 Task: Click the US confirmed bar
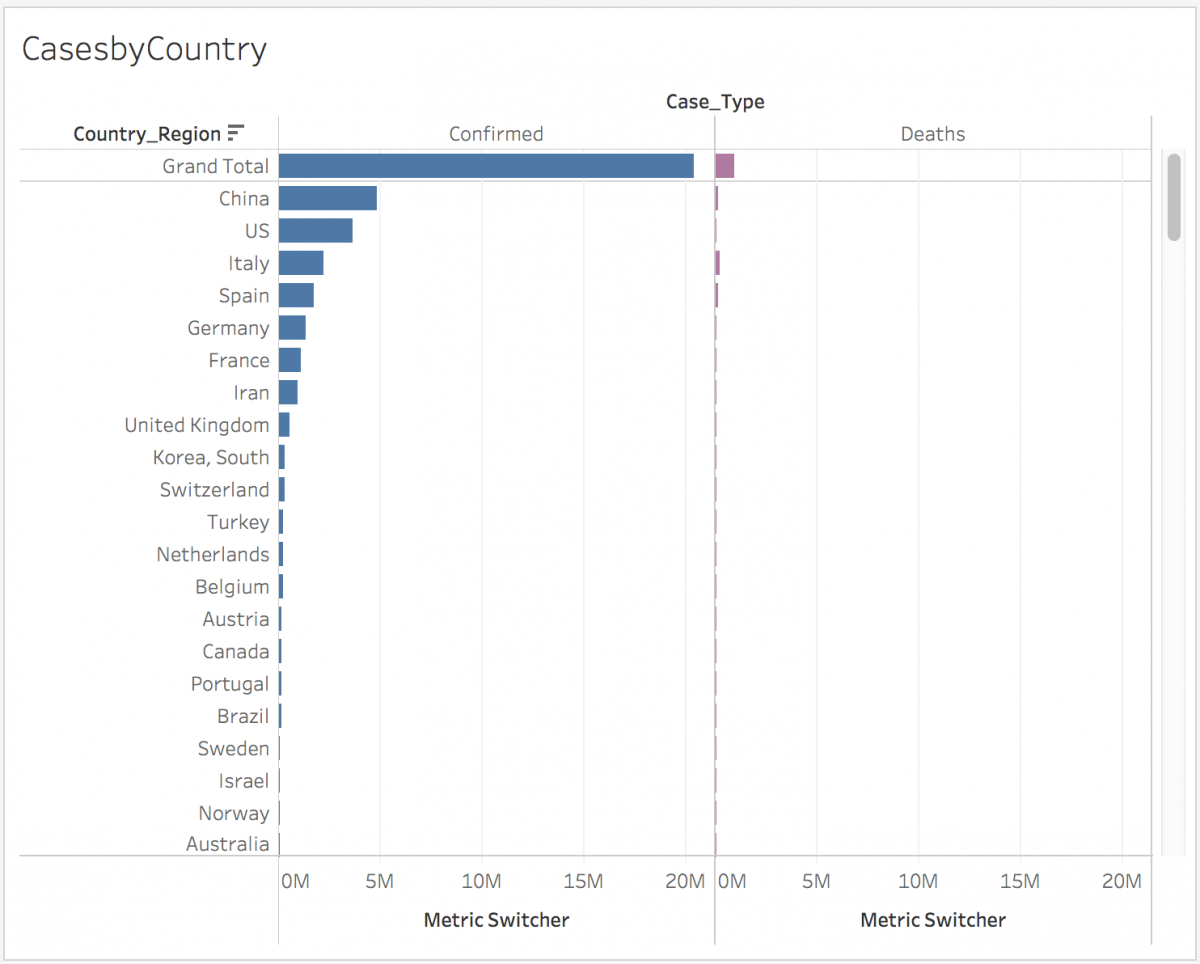(x=314, y=230)
